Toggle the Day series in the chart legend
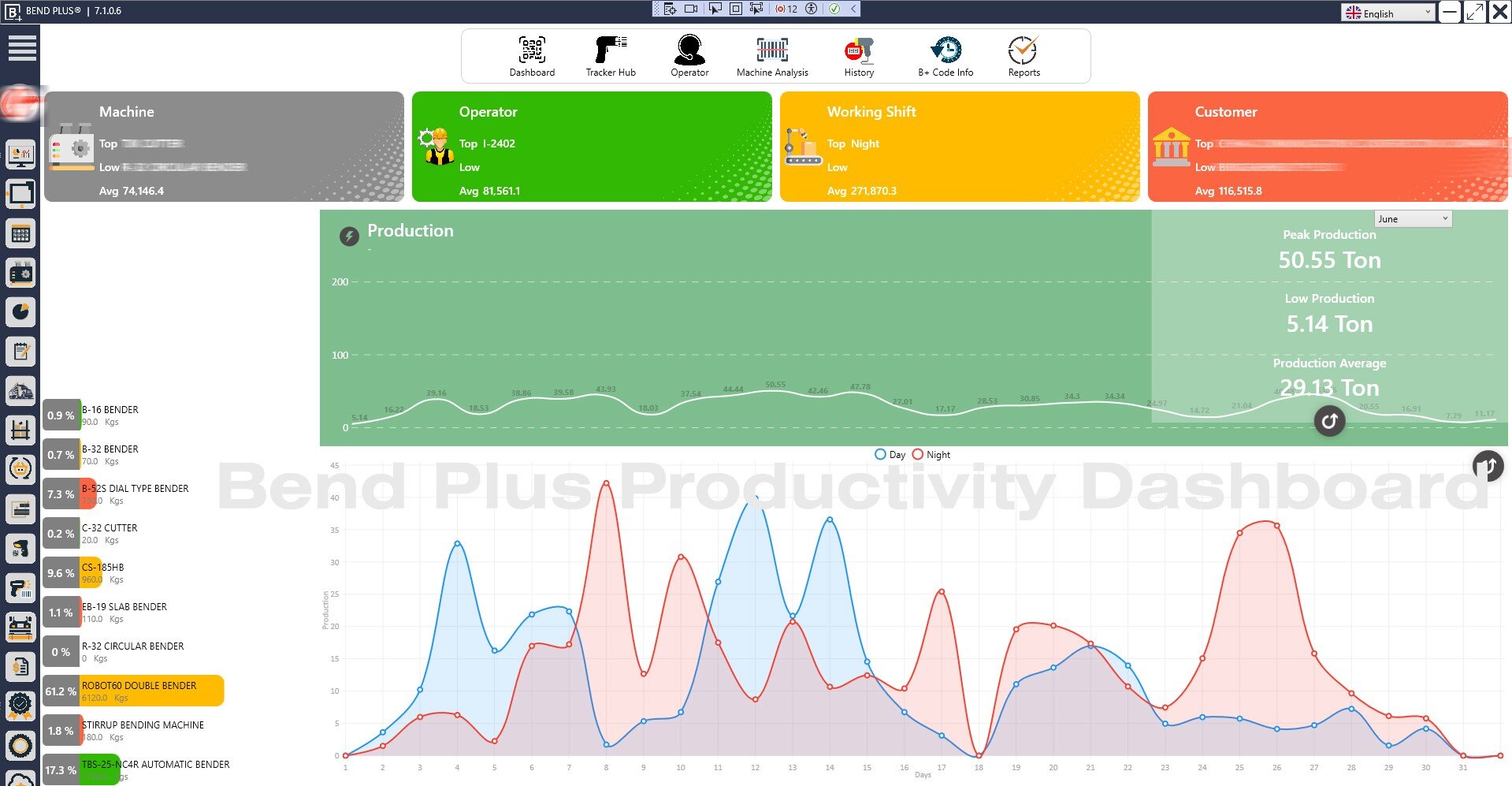 (890, 454)
